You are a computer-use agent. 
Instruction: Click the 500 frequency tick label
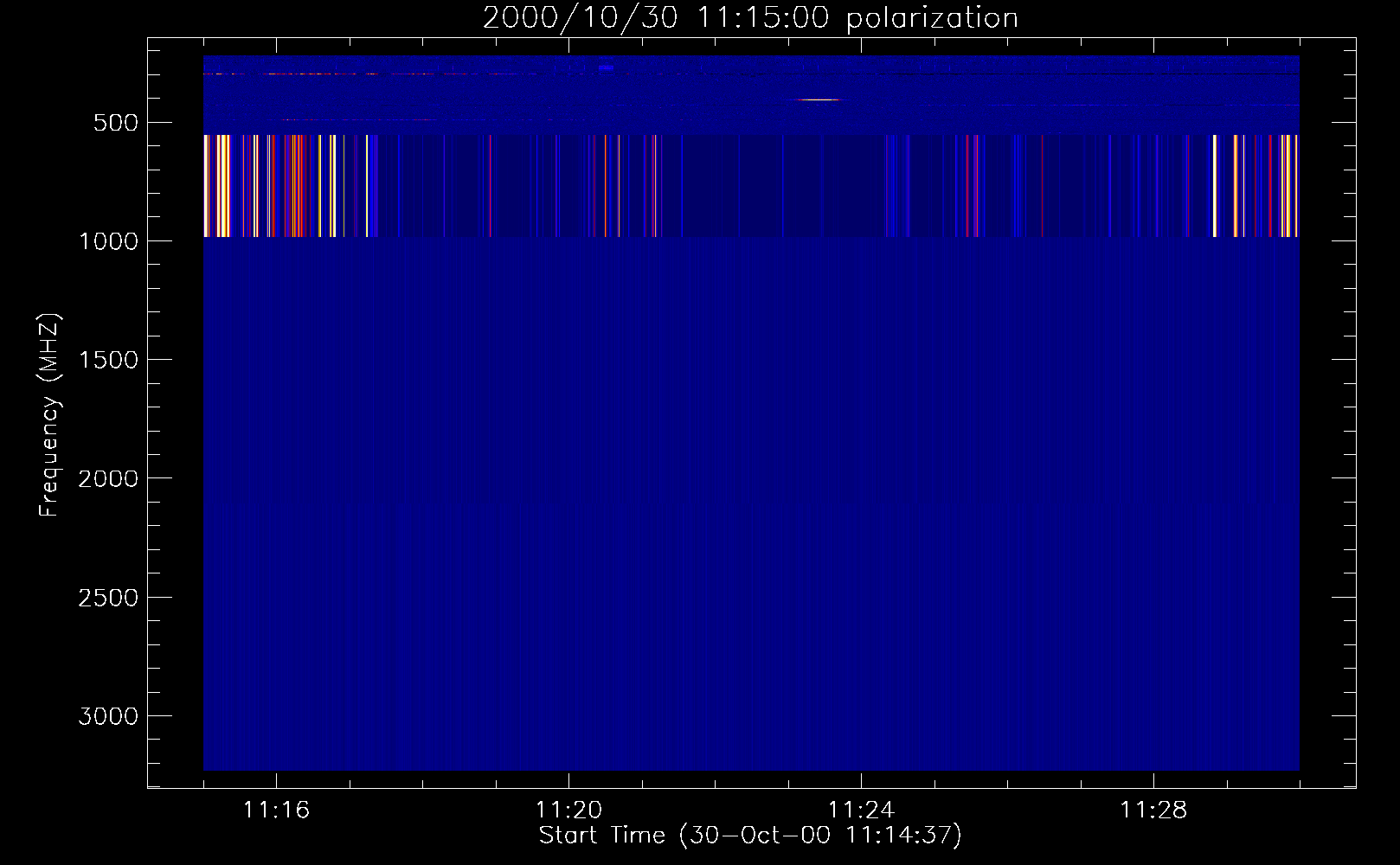click(x=116, y=123)
